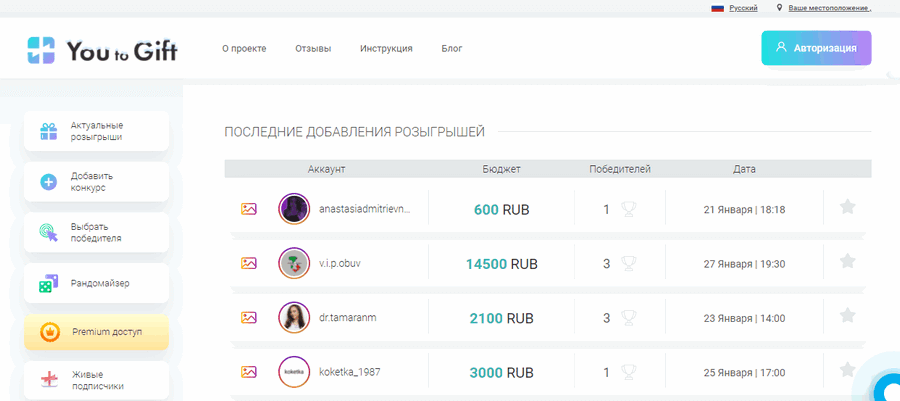
Task: Click the plus icon for Добавить конкурс
Action: [49, 182]
